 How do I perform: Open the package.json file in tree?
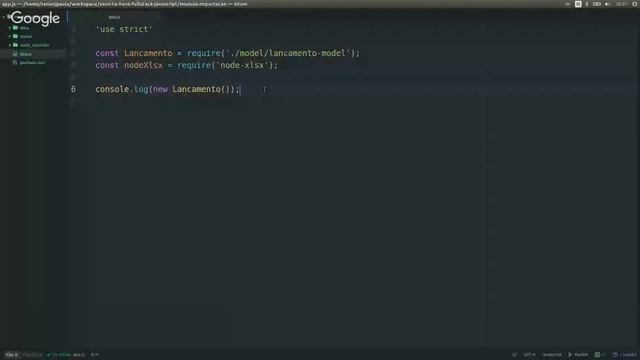click(x=33, y=62)
